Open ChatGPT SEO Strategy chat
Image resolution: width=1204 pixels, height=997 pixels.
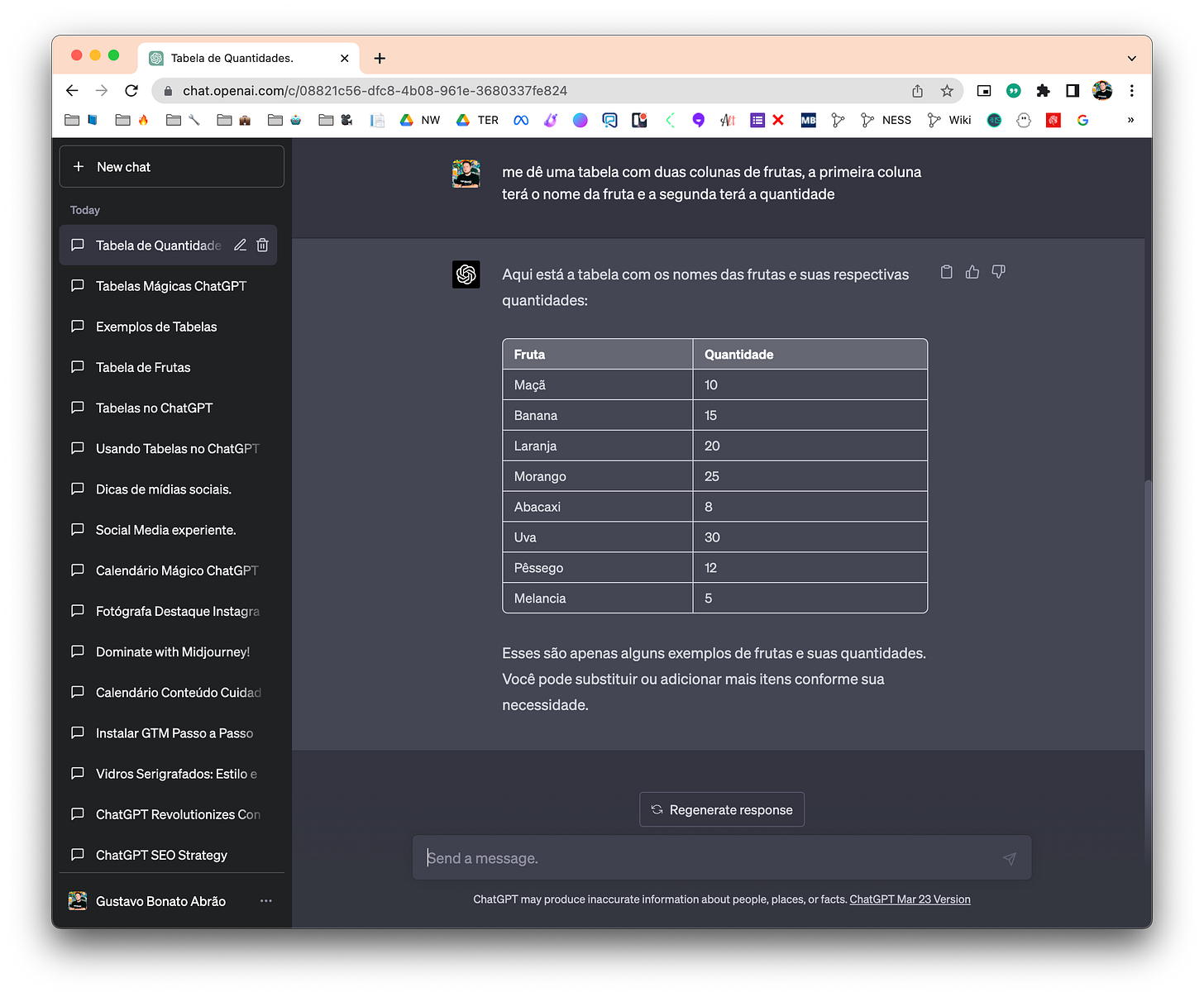click(x=168, y=855)
